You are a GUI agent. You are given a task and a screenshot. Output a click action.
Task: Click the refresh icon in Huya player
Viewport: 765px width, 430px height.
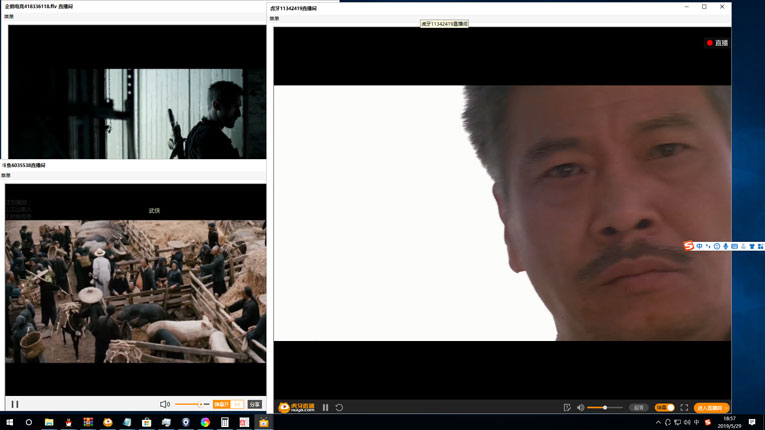click(x=339, y=408)
